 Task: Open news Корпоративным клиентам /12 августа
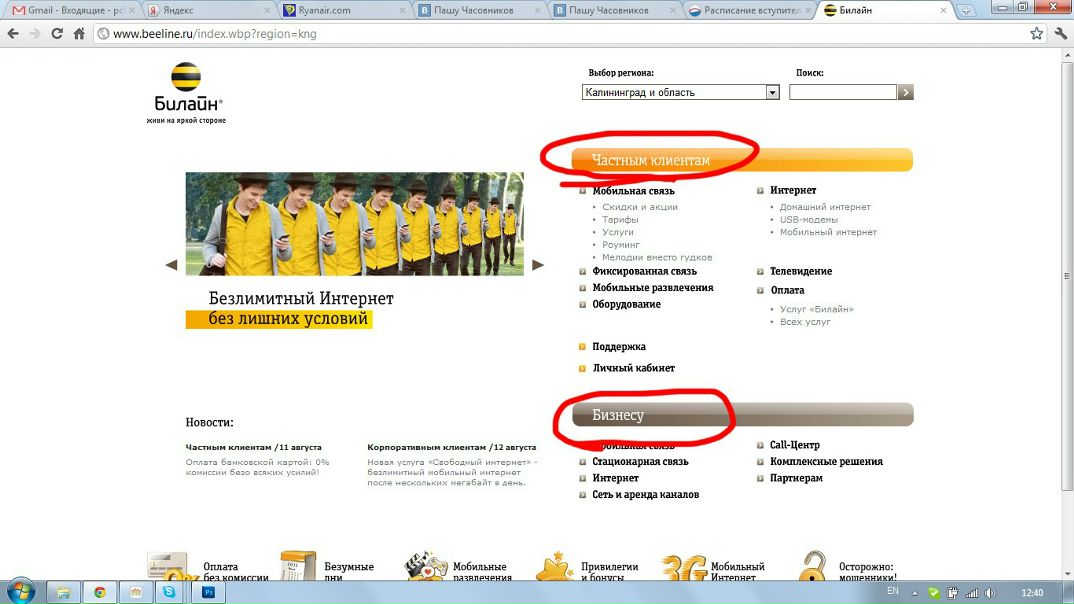pos(451,447)
